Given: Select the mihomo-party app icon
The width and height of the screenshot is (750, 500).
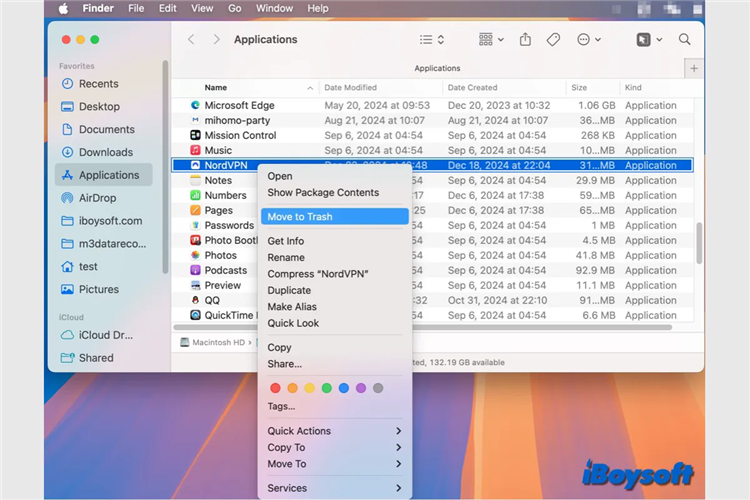Looking at the screenshot, I should [x=195, y=120].
